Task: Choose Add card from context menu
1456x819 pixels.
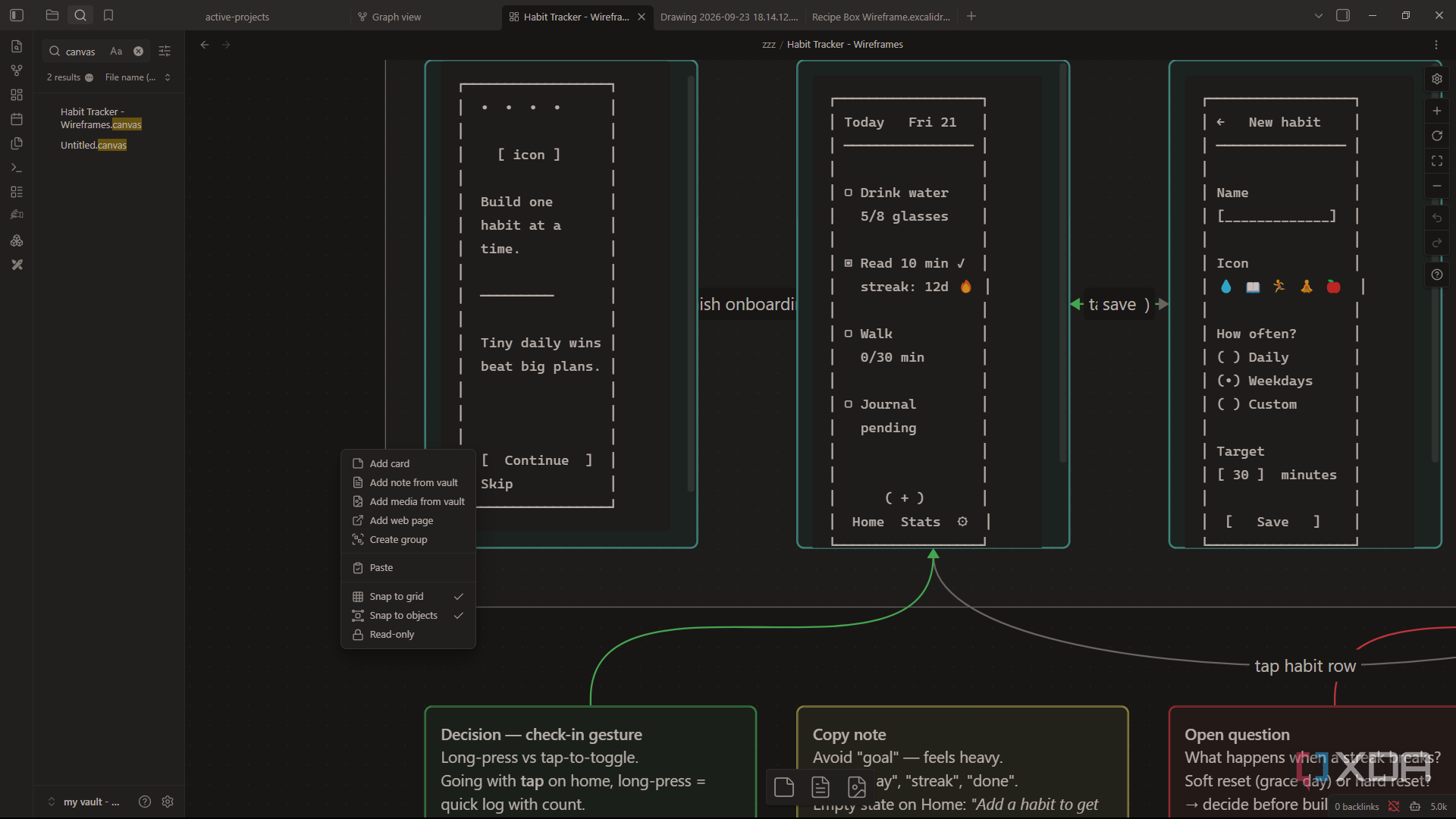Action: pos(408,463)
